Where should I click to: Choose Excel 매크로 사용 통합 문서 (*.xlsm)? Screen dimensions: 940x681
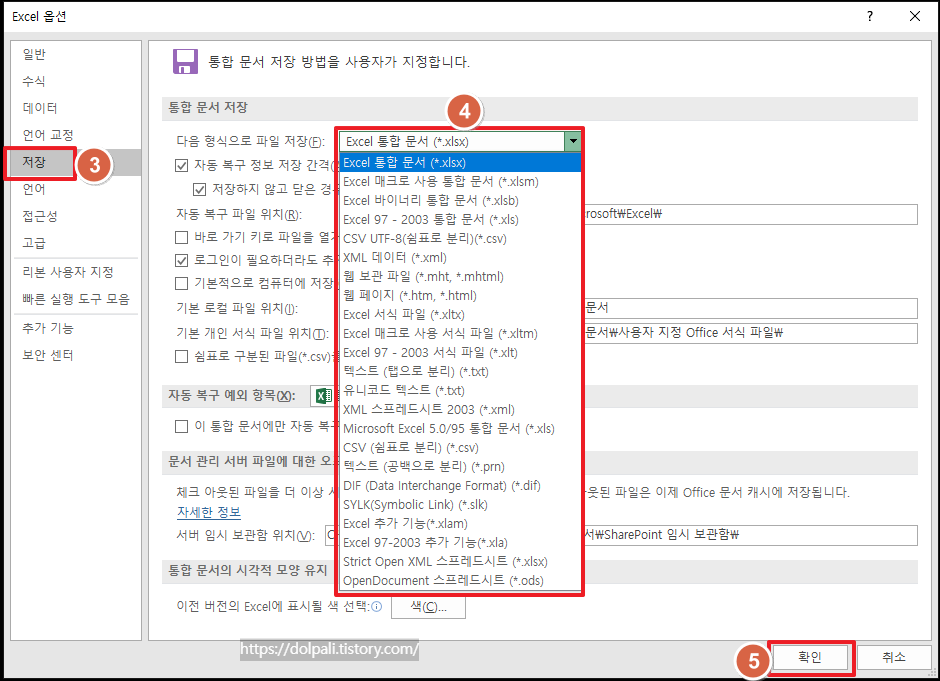coord(460,182)
